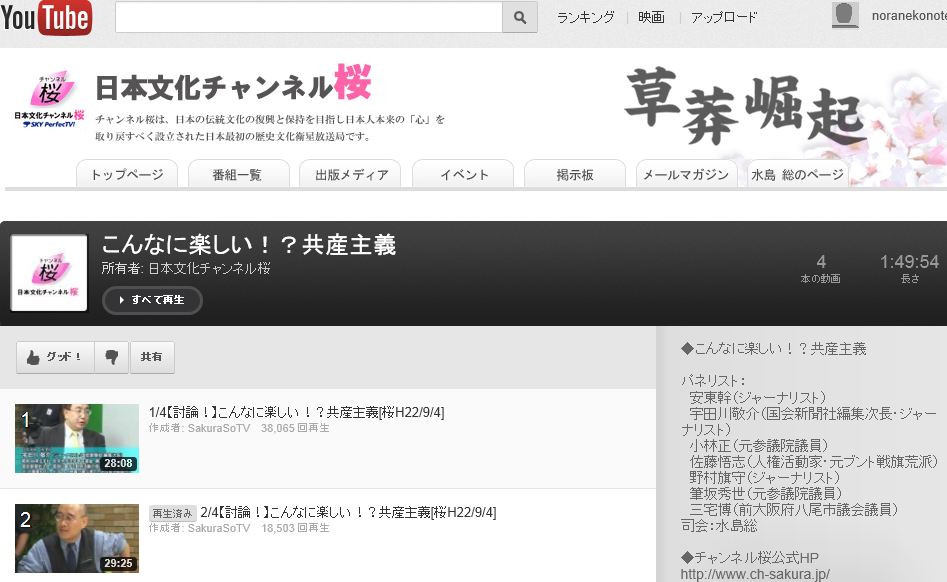This screenshot has height=582, width=947.
Task: Click the 日本文化チャンネル桜 banner title
Action: (233, 84)
